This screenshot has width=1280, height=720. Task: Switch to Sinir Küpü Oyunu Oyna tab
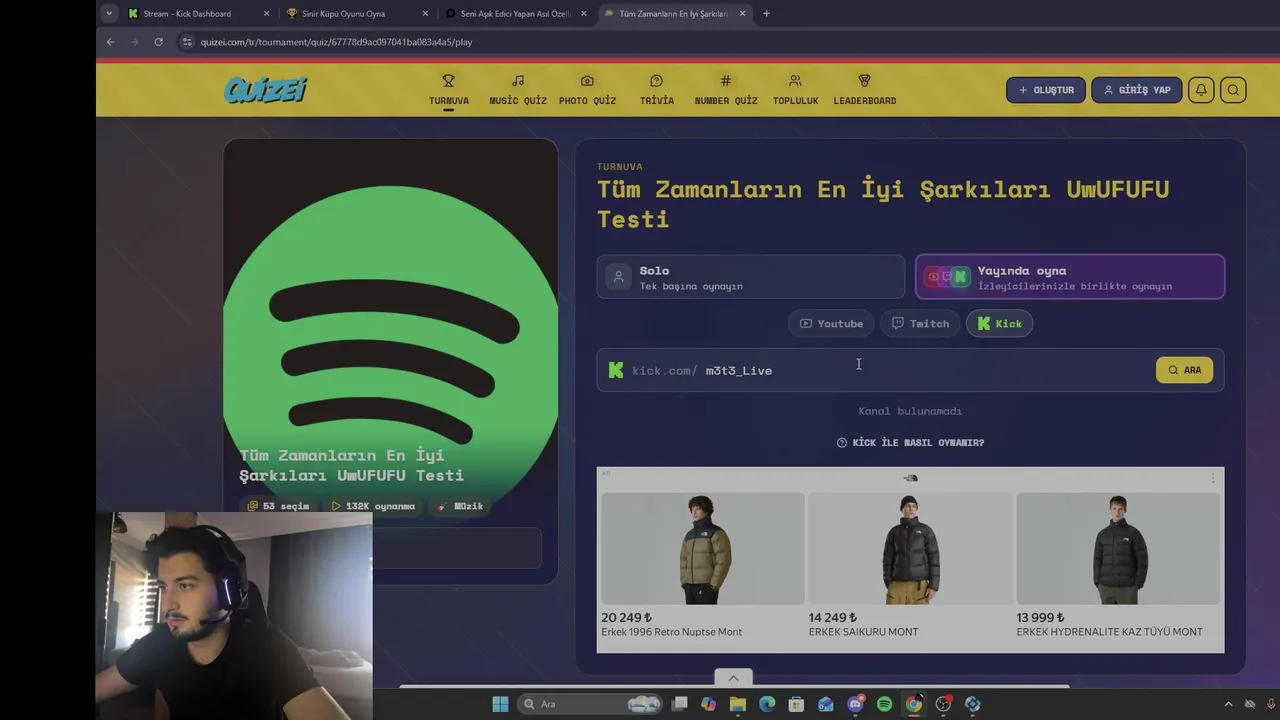[343, 14]
